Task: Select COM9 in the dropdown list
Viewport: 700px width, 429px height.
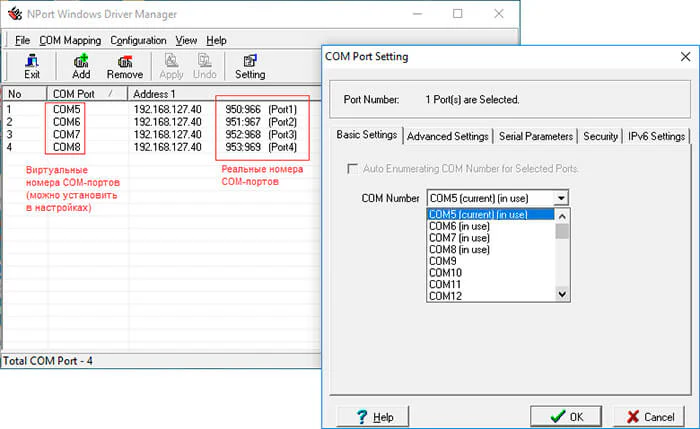Action: click(491, 261)
